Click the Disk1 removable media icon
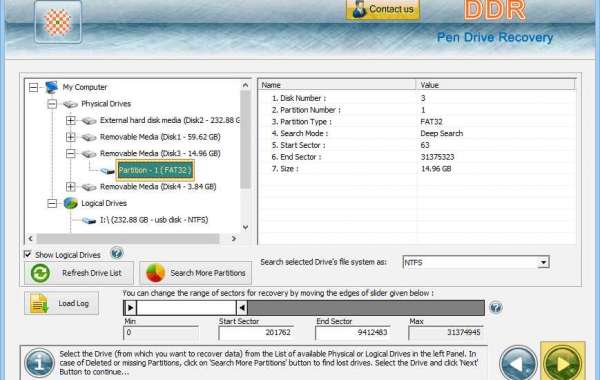The image size is (600, 380). coord(89,137)
